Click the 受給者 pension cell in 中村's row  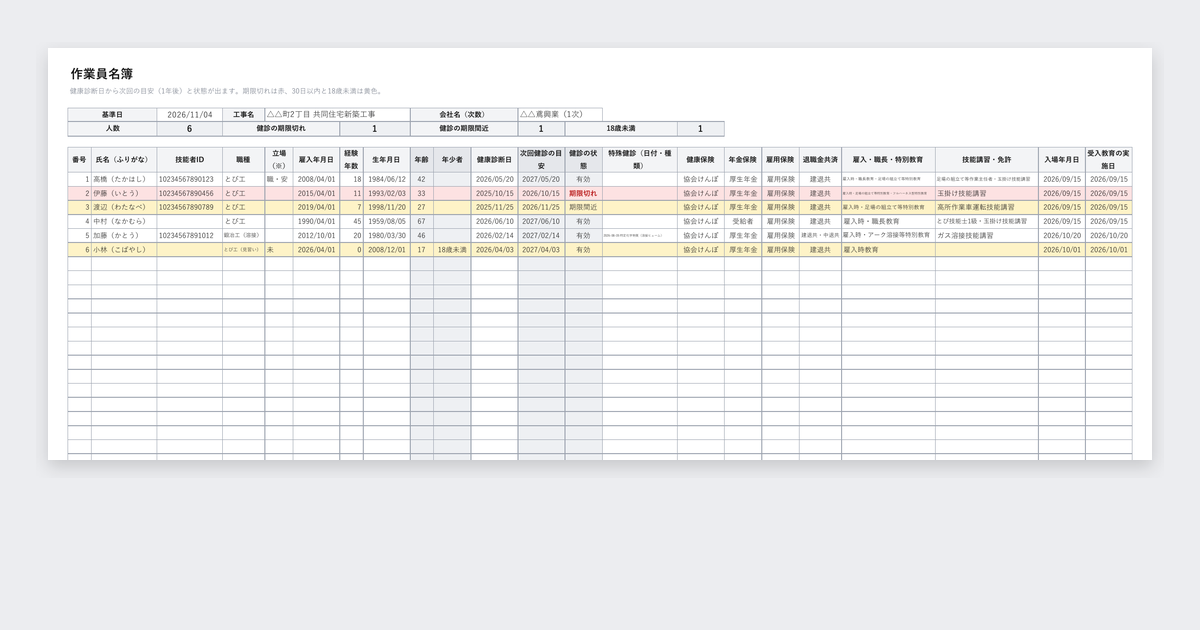pos(743,221)
